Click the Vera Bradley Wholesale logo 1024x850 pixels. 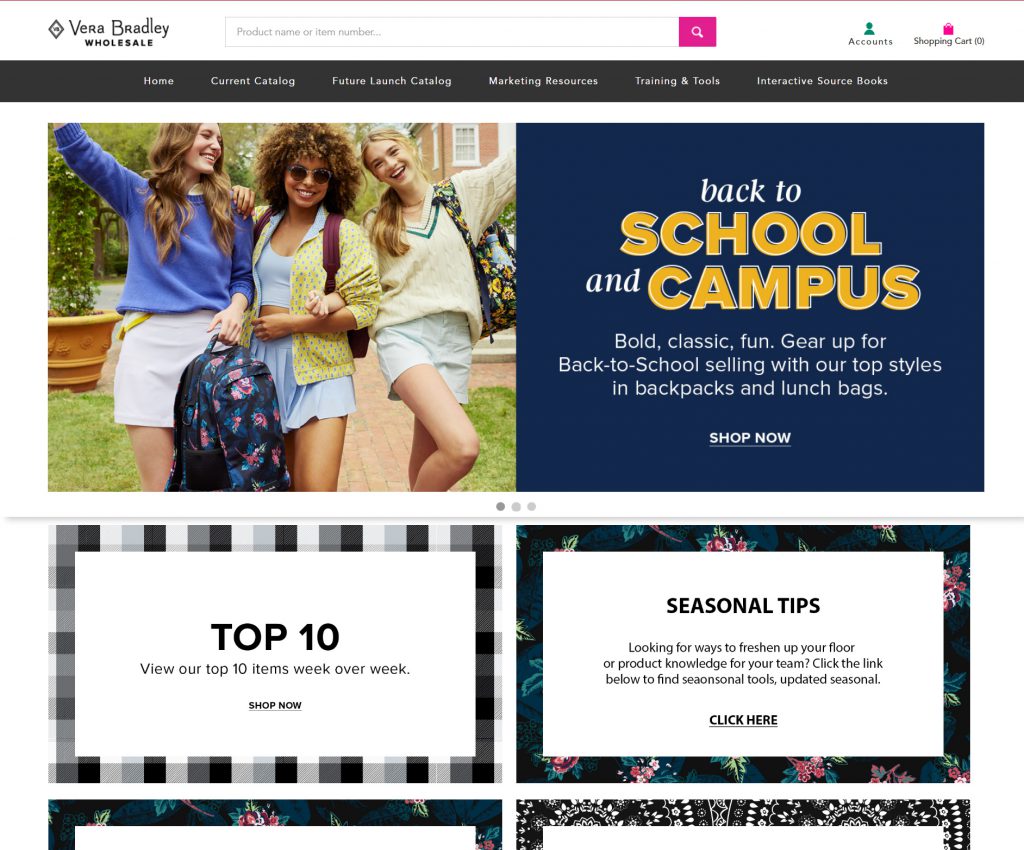pyautogui.click(x=109, y=32)
